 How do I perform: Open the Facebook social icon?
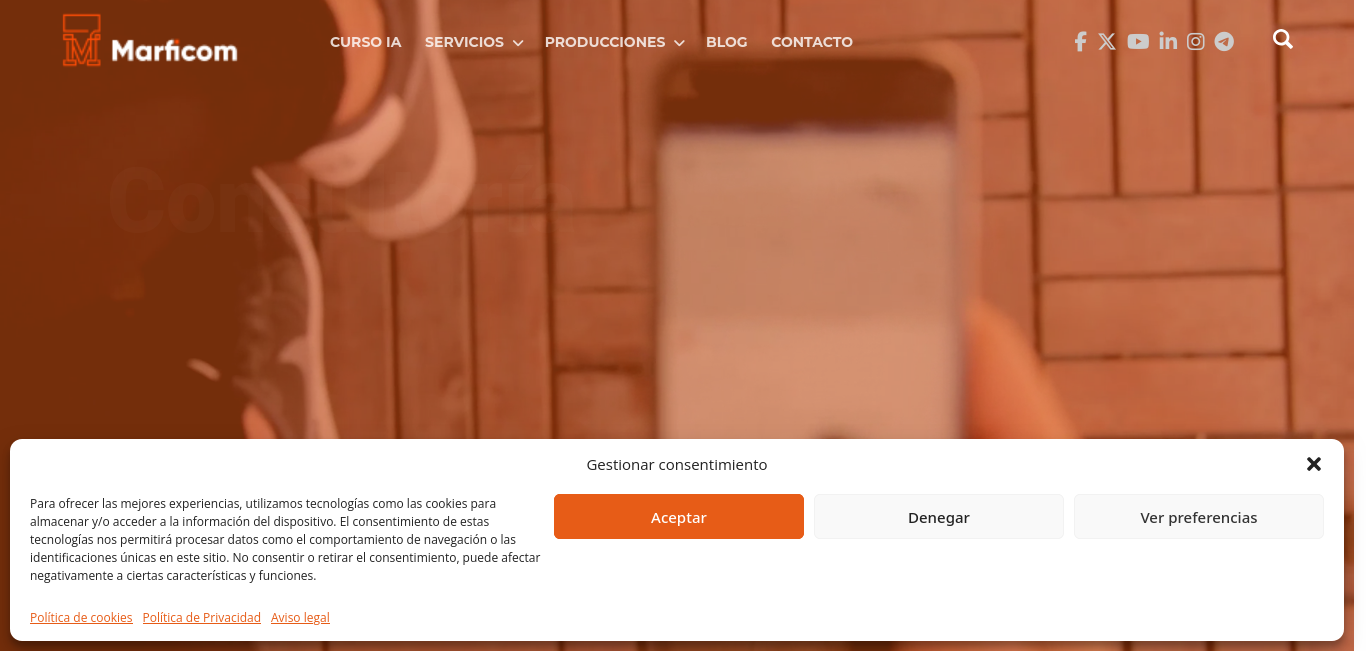(x=1080, y=41)
